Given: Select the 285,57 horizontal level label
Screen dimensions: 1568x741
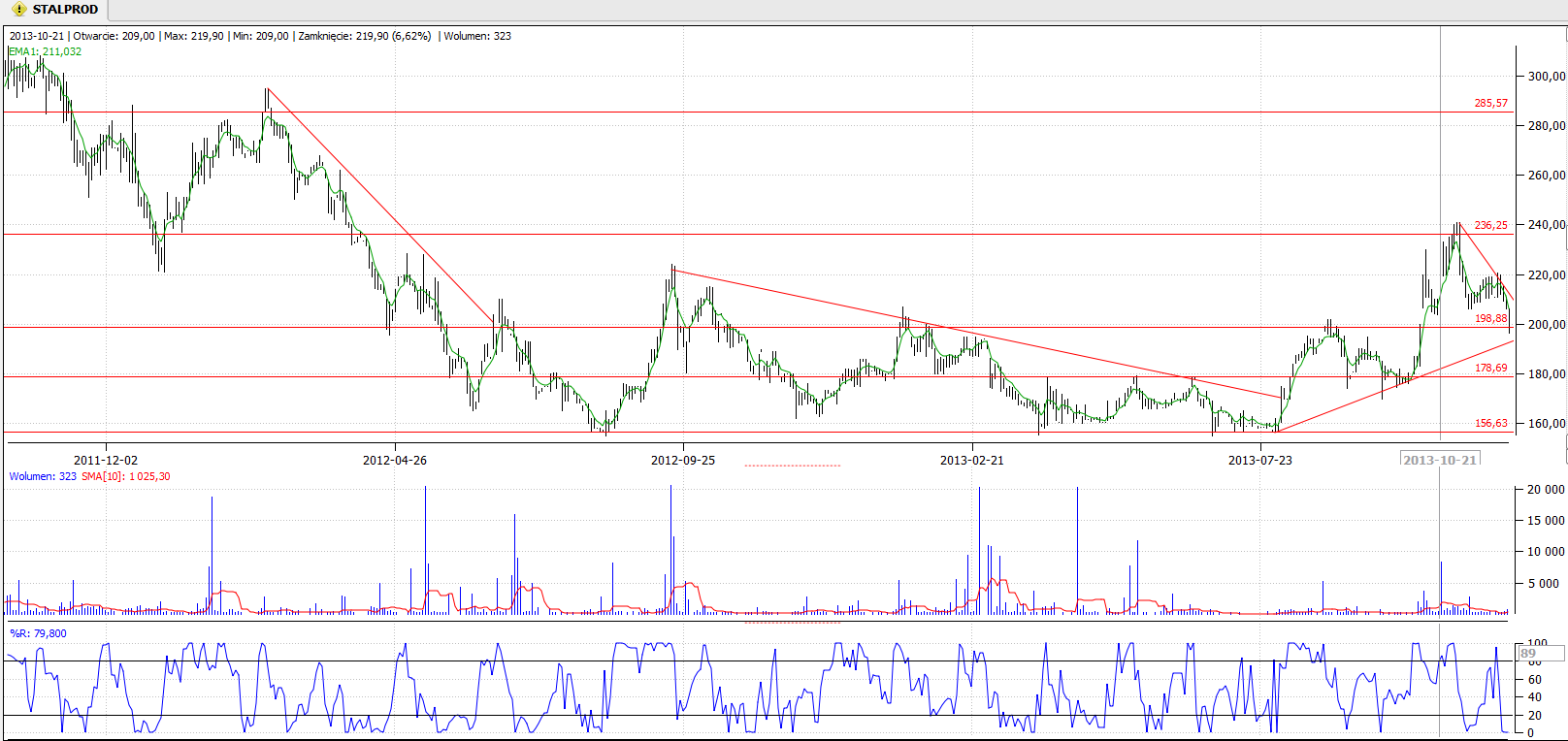Looking at the screenshot, I should pyautogui.click(x=1490, y=103).
